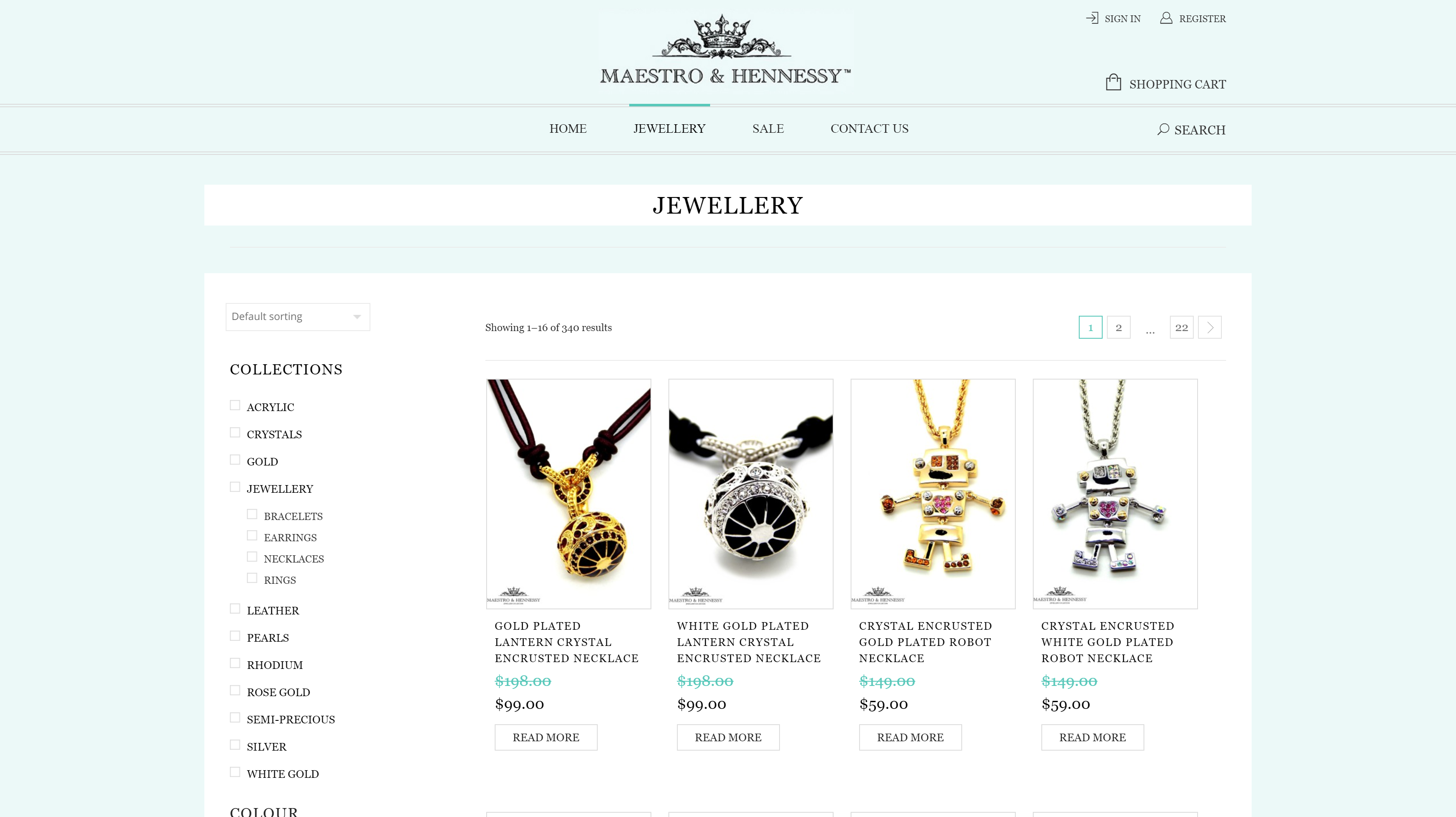Go to the Contact Us page
Screen dimensions: 1456x817
click(869, 129)
